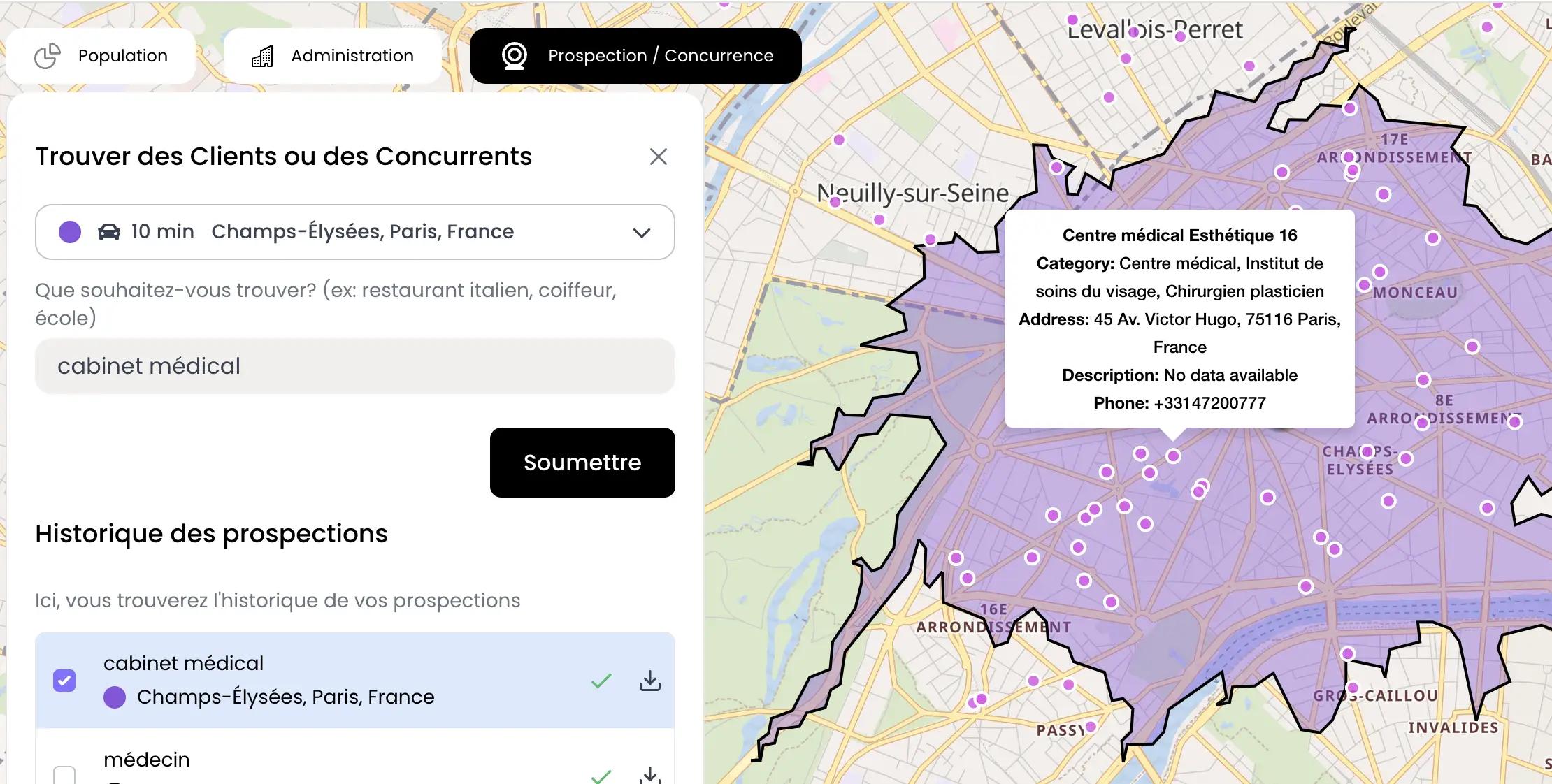Viewport: 1552px width, 784px height.
Task: Expand the zone selector chevron
Action: (x=641, y=233)
